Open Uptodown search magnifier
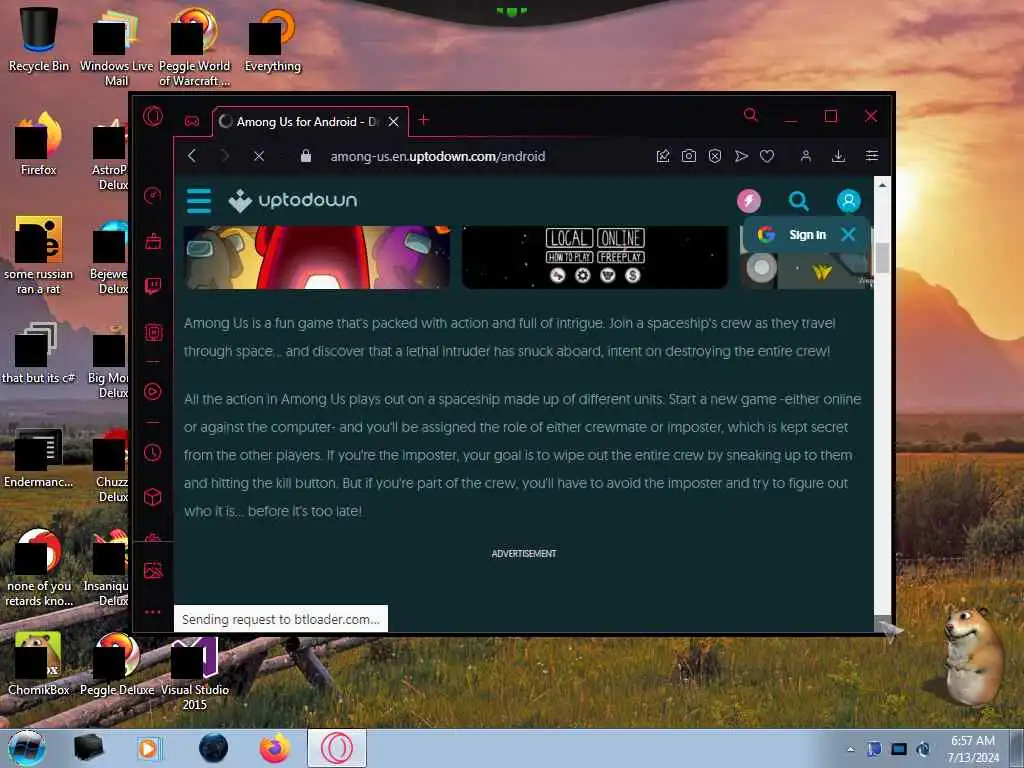The width and height of the screenshot is (1024, 768). 799,201
